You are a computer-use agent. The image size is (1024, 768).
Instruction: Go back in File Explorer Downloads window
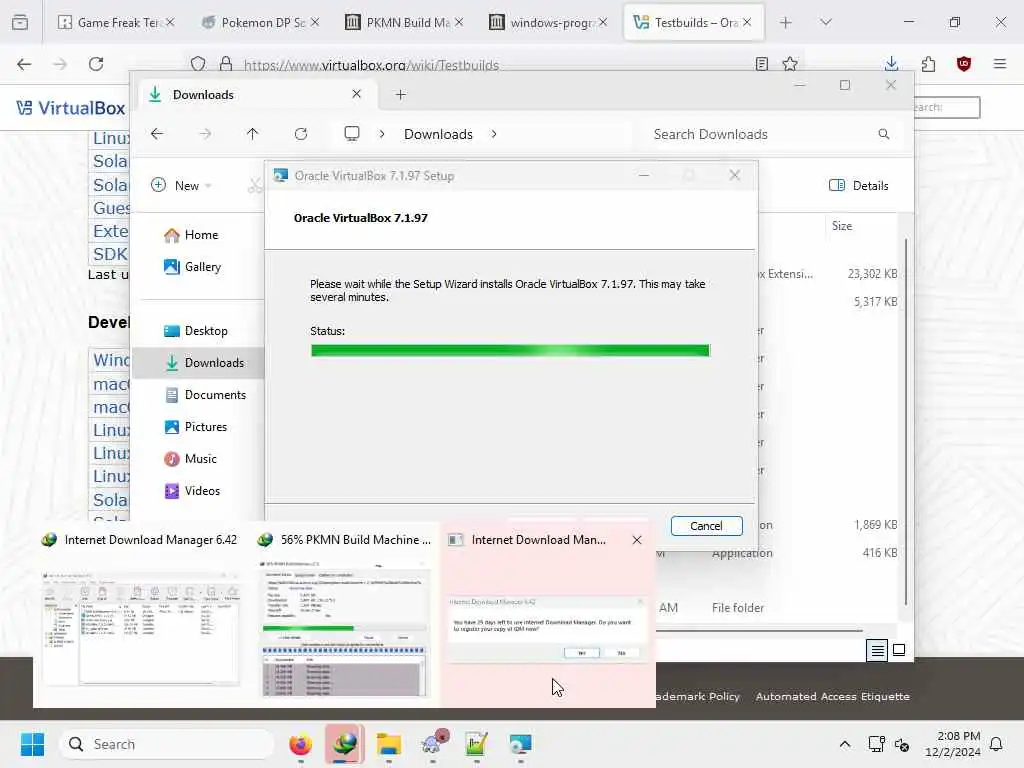[157, 134]
